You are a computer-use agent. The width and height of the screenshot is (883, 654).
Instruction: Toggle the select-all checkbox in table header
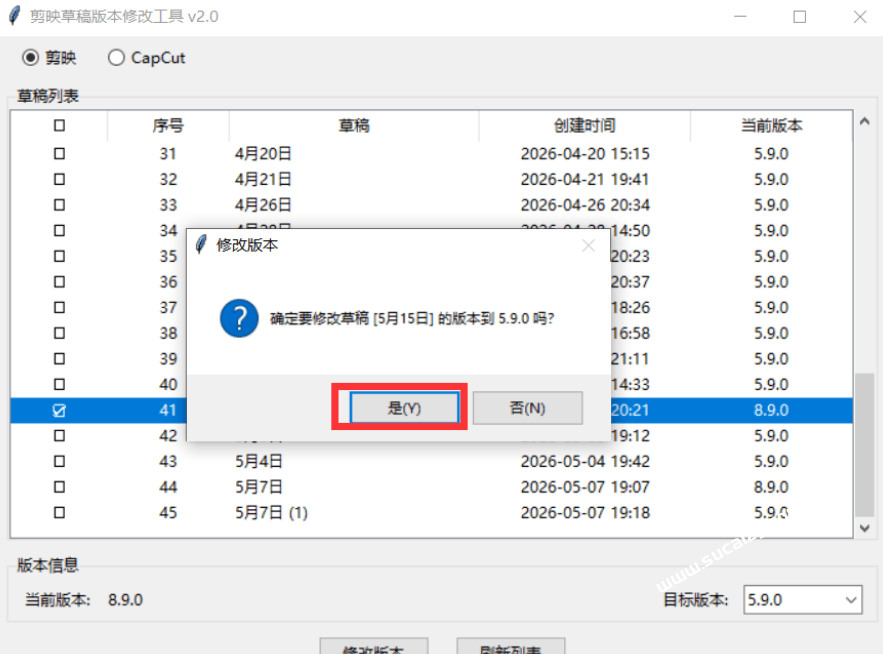(59, 125)
